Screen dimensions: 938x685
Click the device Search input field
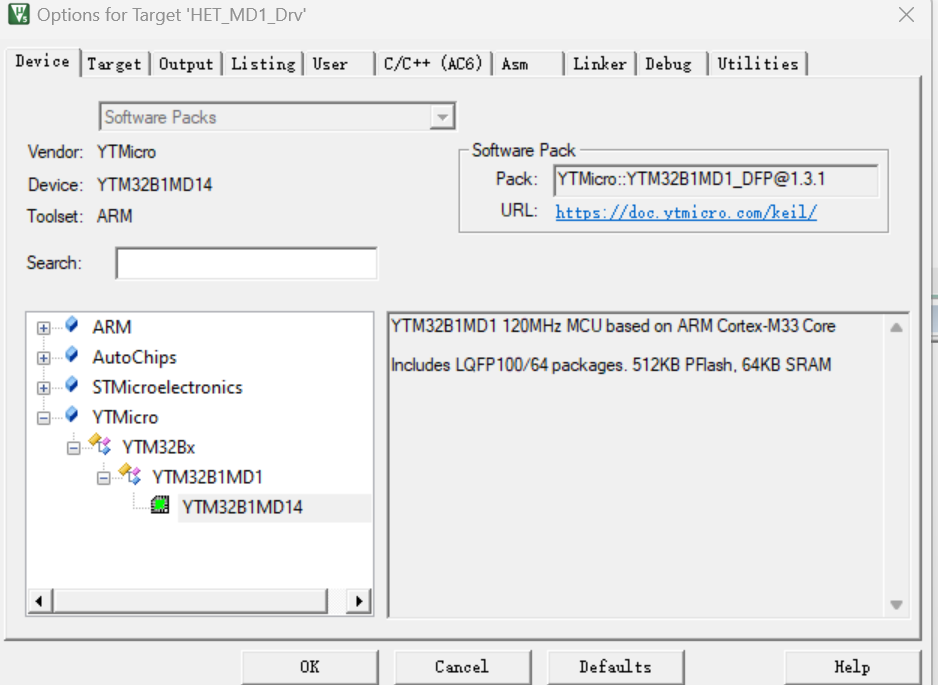246,263
